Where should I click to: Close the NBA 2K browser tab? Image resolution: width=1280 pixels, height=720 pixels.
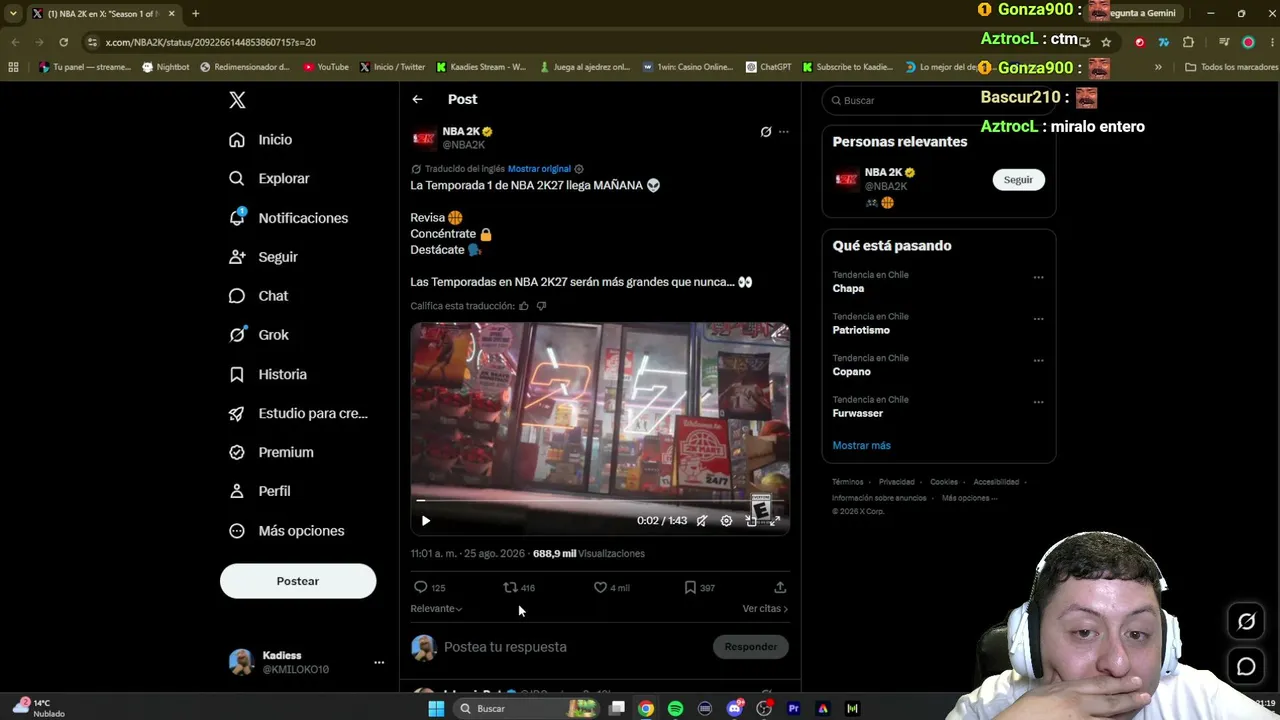pos(171,14)
